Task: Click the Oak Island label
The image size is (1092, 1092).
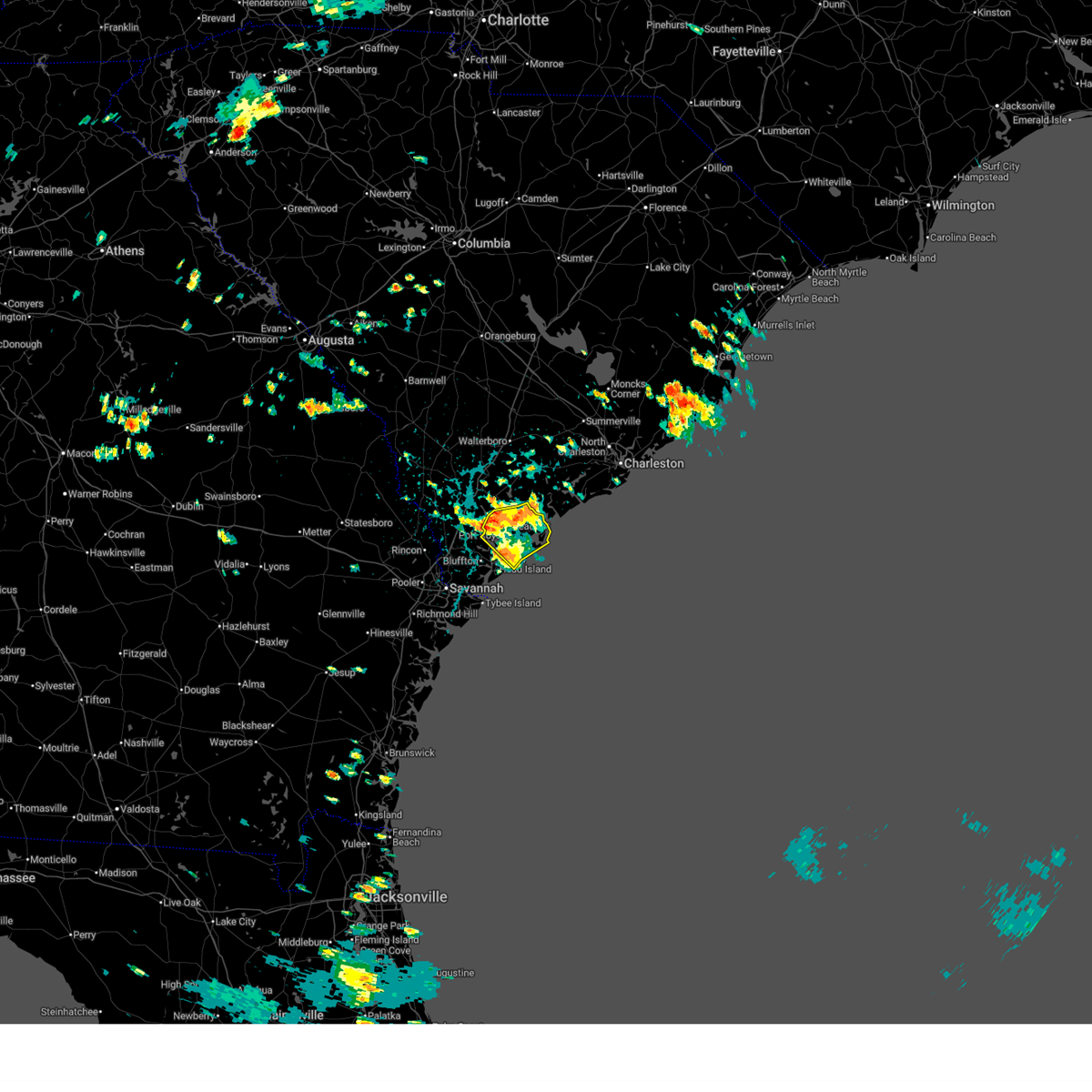Action: coord(913,258)
